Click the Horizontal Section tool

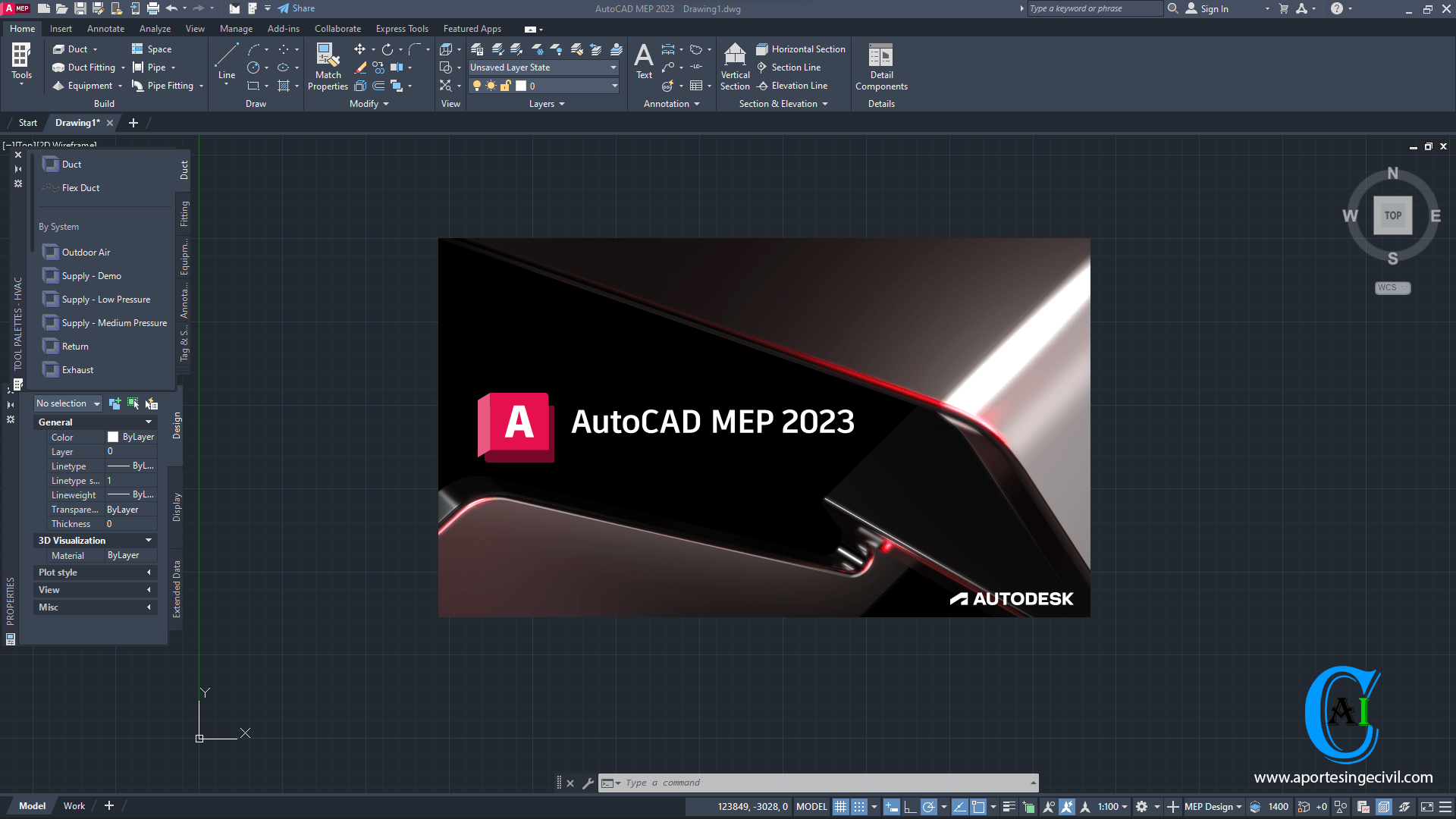pyautogui.click(x=800, y=48)
